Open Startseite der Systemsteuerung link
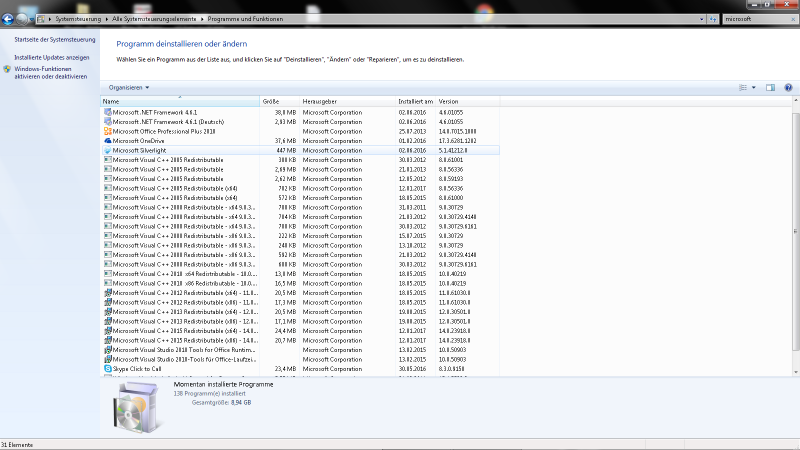800x450 pixels. click(x=55, y=39)
